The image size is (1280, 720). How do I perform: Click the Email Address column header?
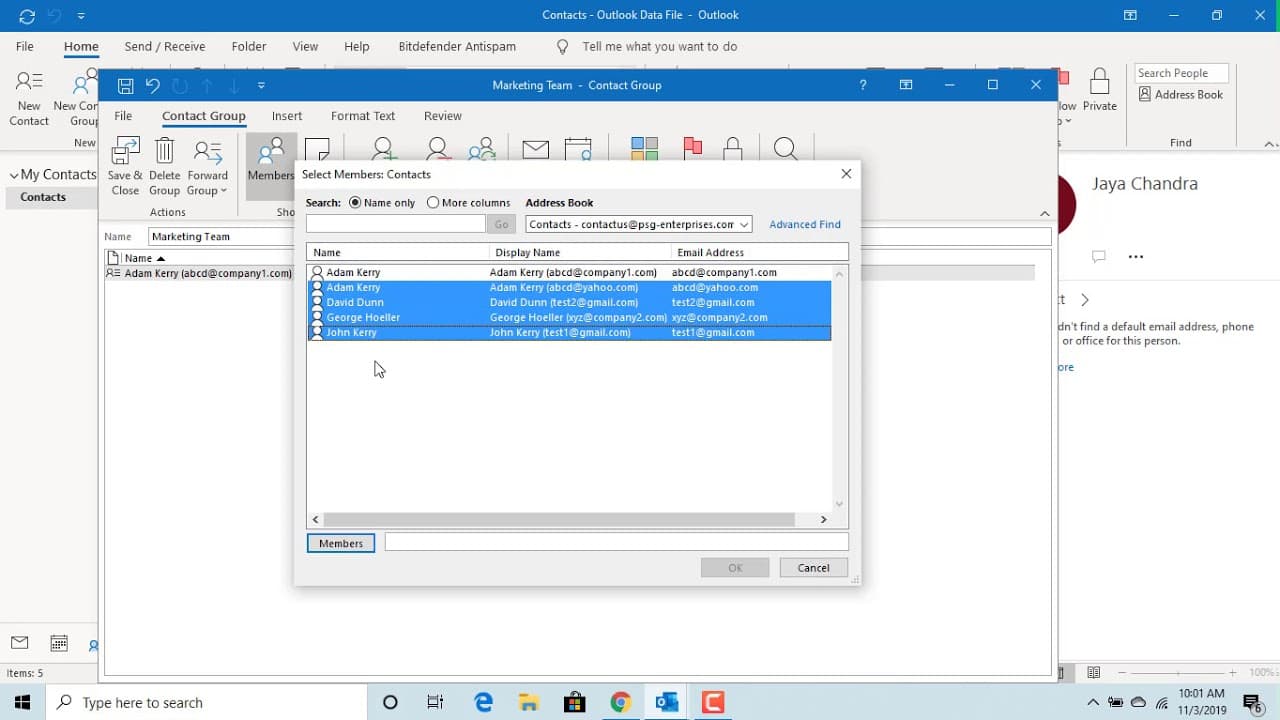pyautogui.click(x=760, y=253)
